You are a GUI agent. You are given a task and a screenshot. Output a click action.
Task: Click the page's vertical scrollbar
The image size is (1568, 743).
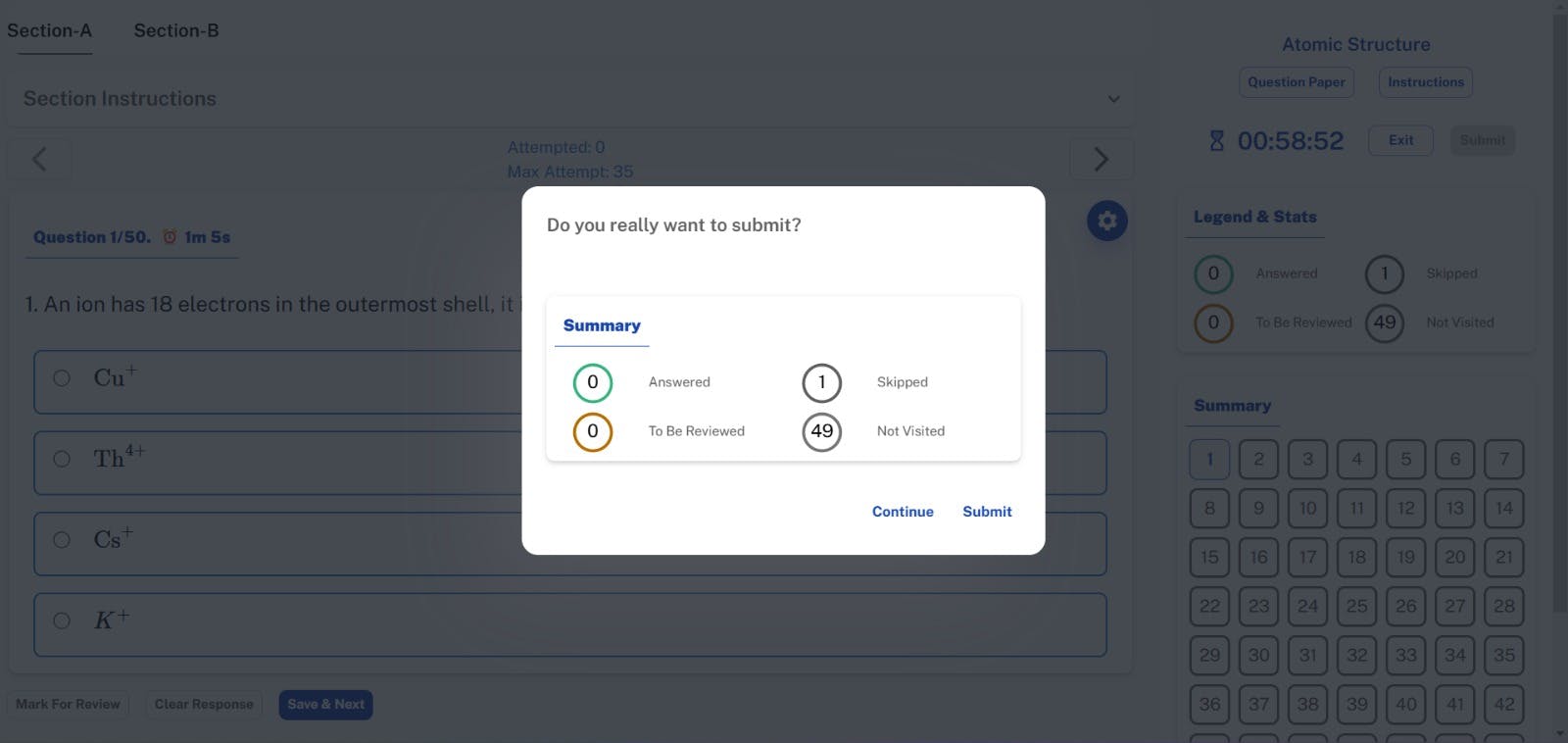click(1559, 294)
